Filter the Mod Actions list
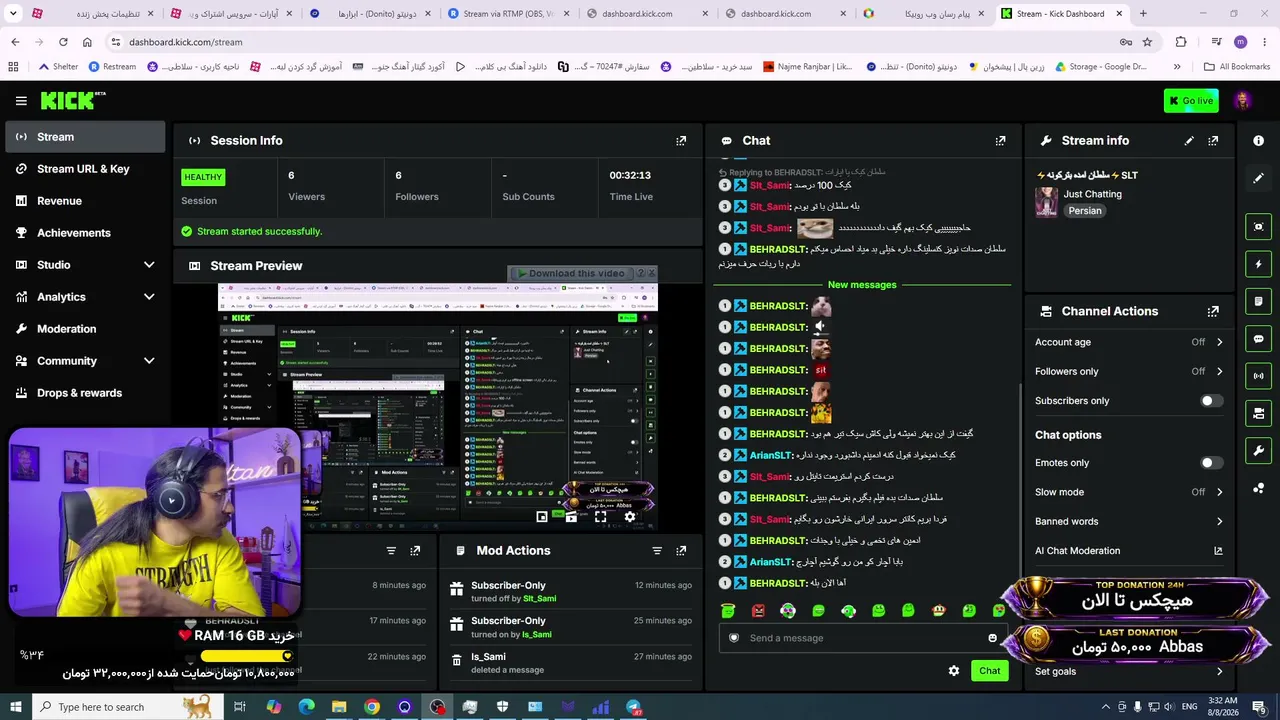The image size is (1280, 720). (657, 551)
